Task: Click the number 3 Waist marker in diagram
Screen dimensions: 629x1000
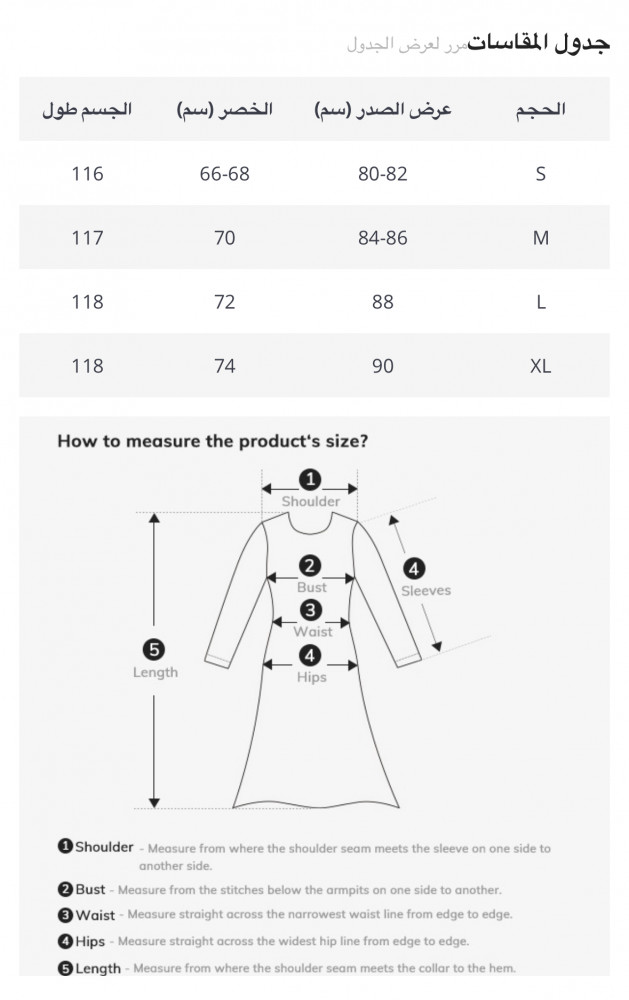Action: point(310,610)
